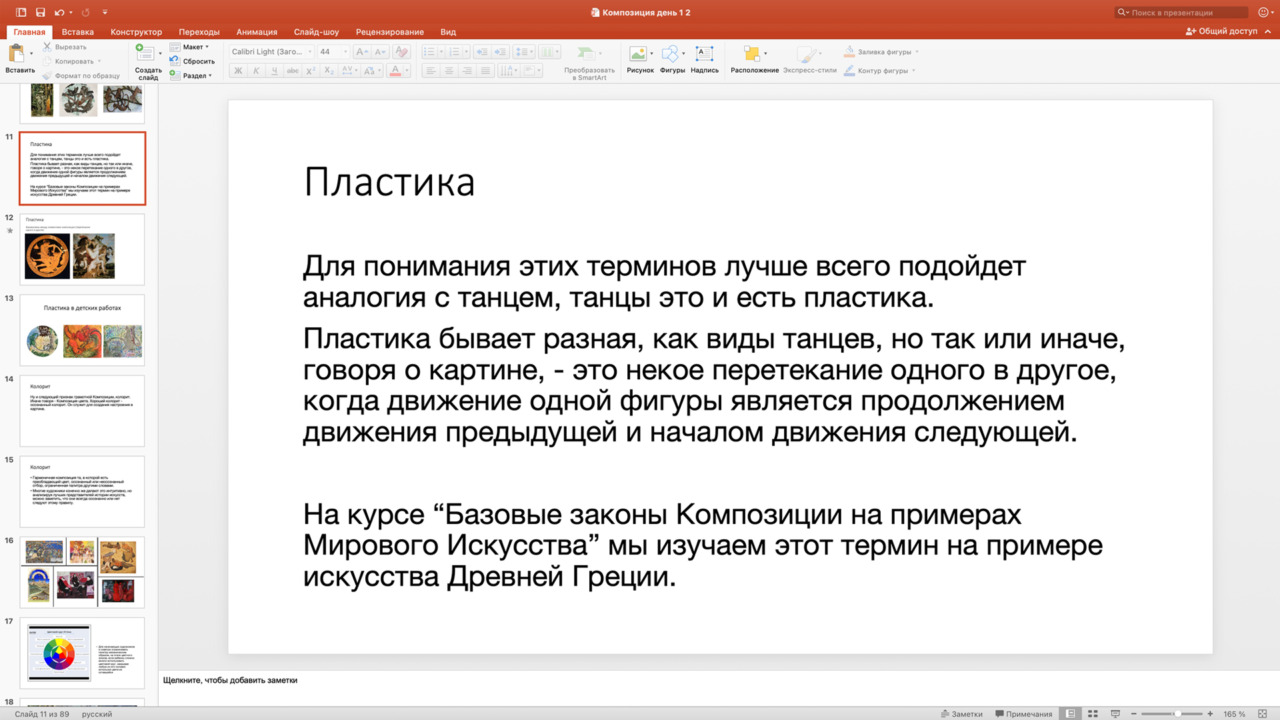Click Сбросить reset slide icon
The width and height of the screenshot is (1280, 720).
click(175, 61)
